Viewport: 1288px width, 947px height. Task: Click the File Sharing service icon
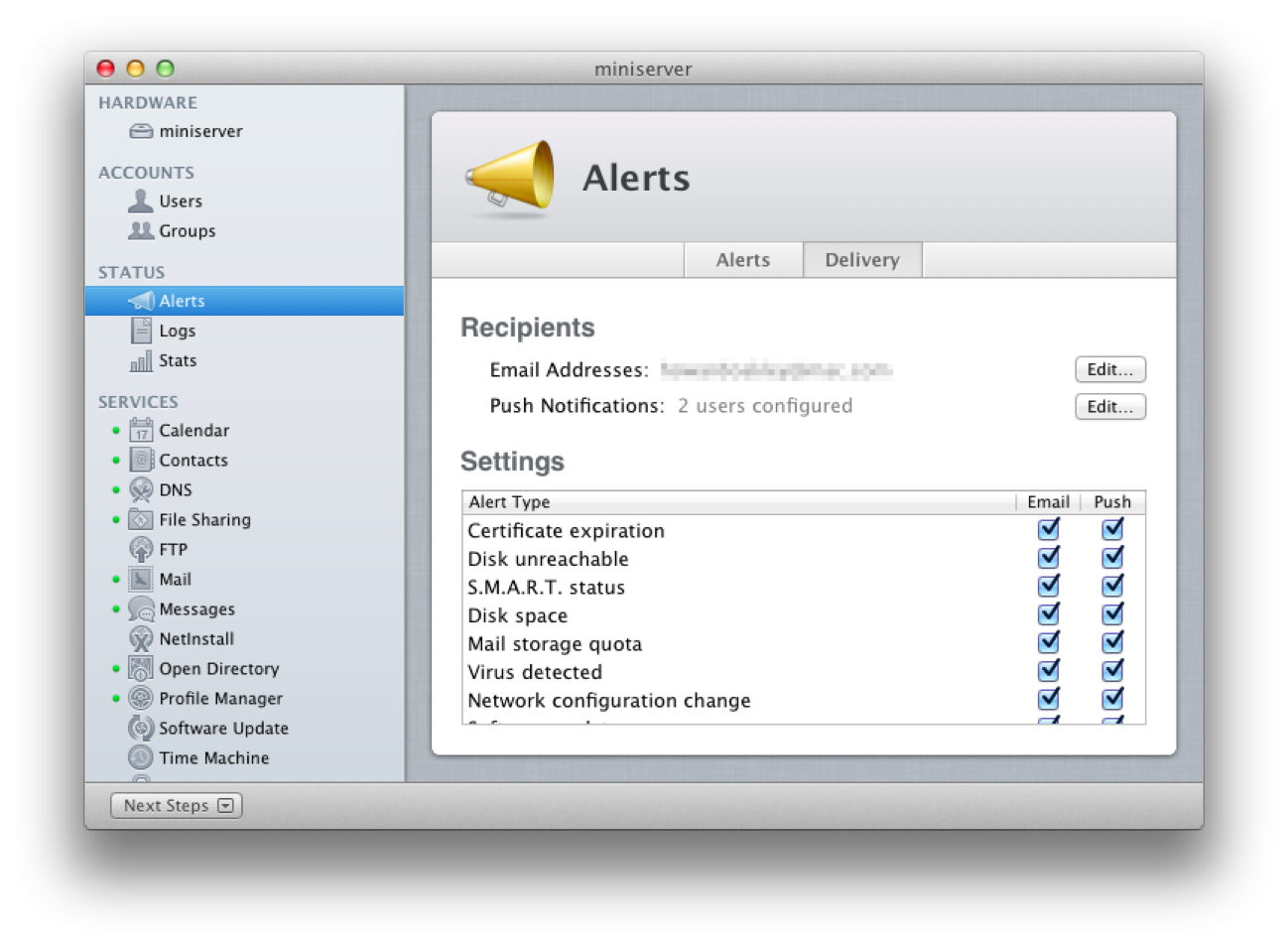click(140, 519)
